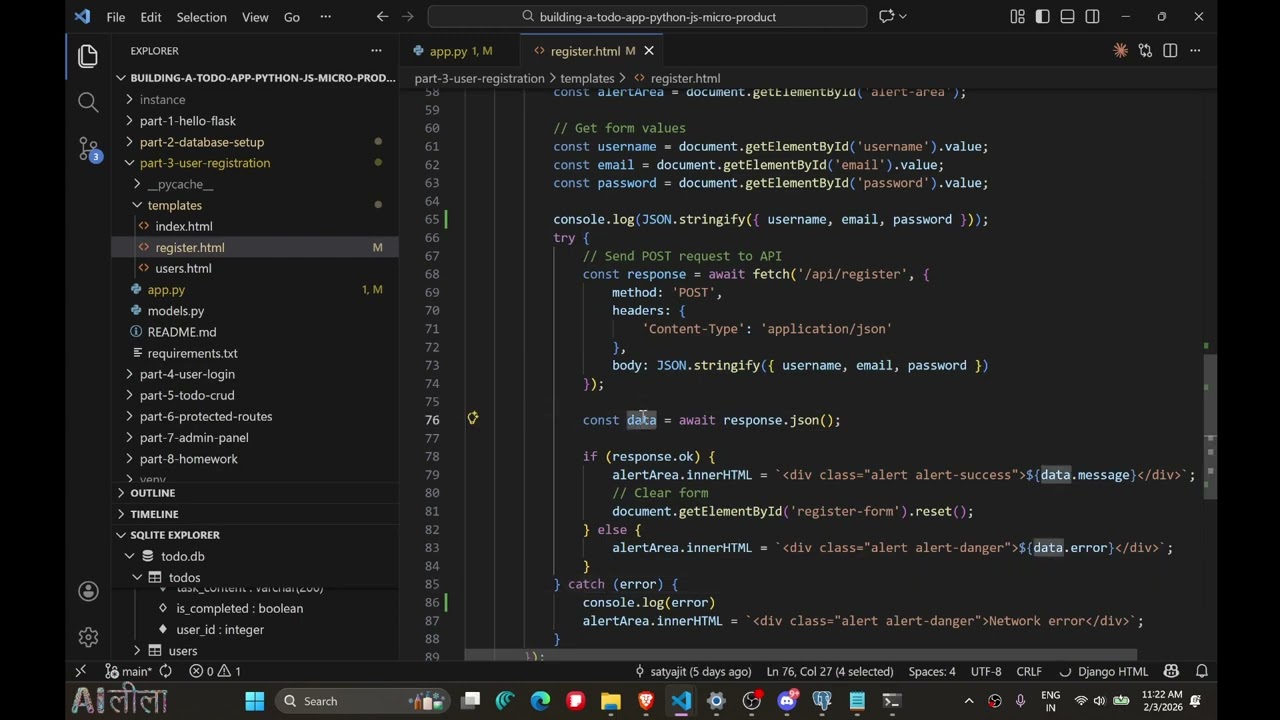The width and height of the screenshot is (1280, 720).
Task: Expand the TIMELINE section
Action: tap(121, 514)
